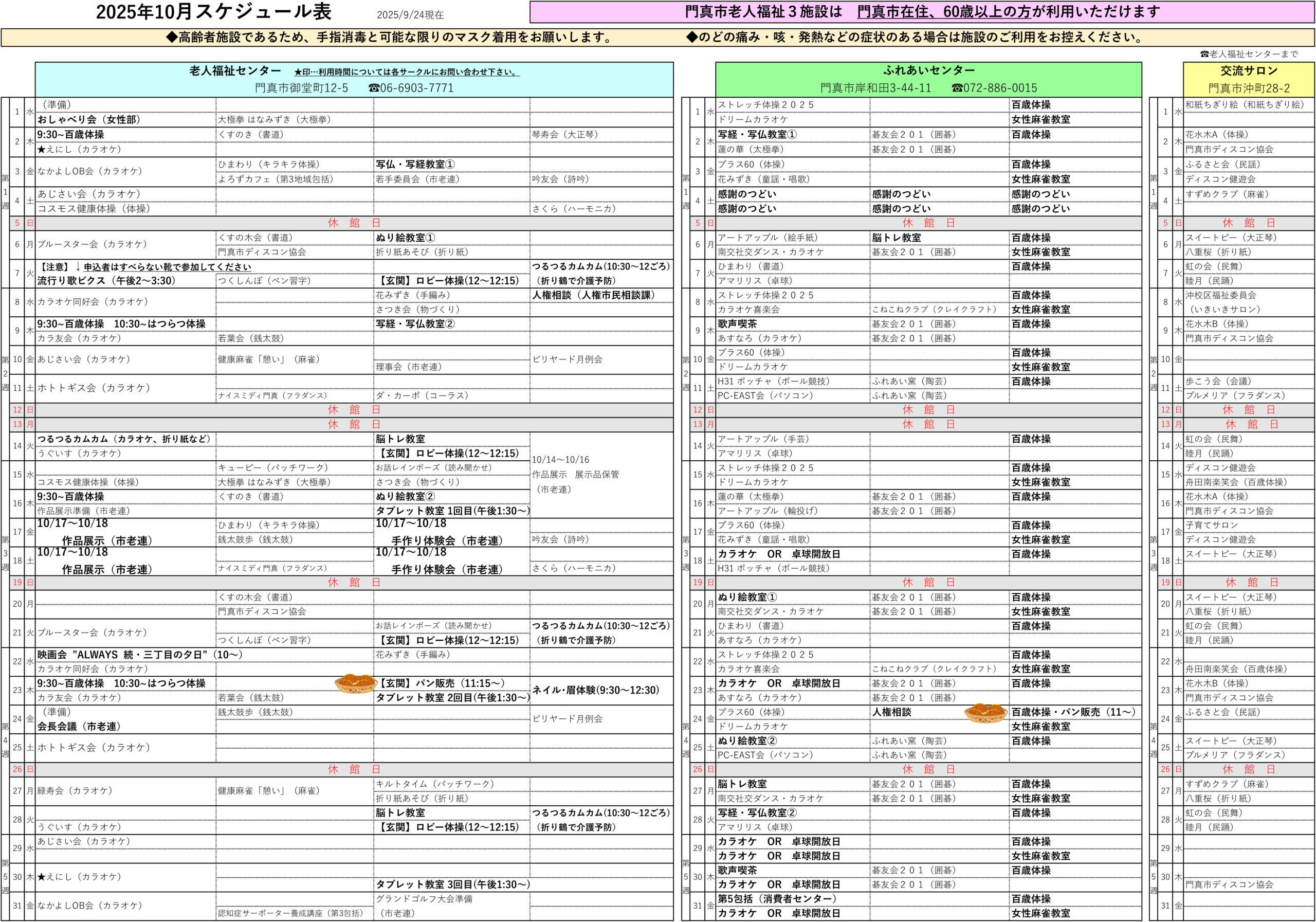Click pink banner about 60歳以上 eligibility
1316x922 pixels.
pyautogui.click(x=922, y=12)
